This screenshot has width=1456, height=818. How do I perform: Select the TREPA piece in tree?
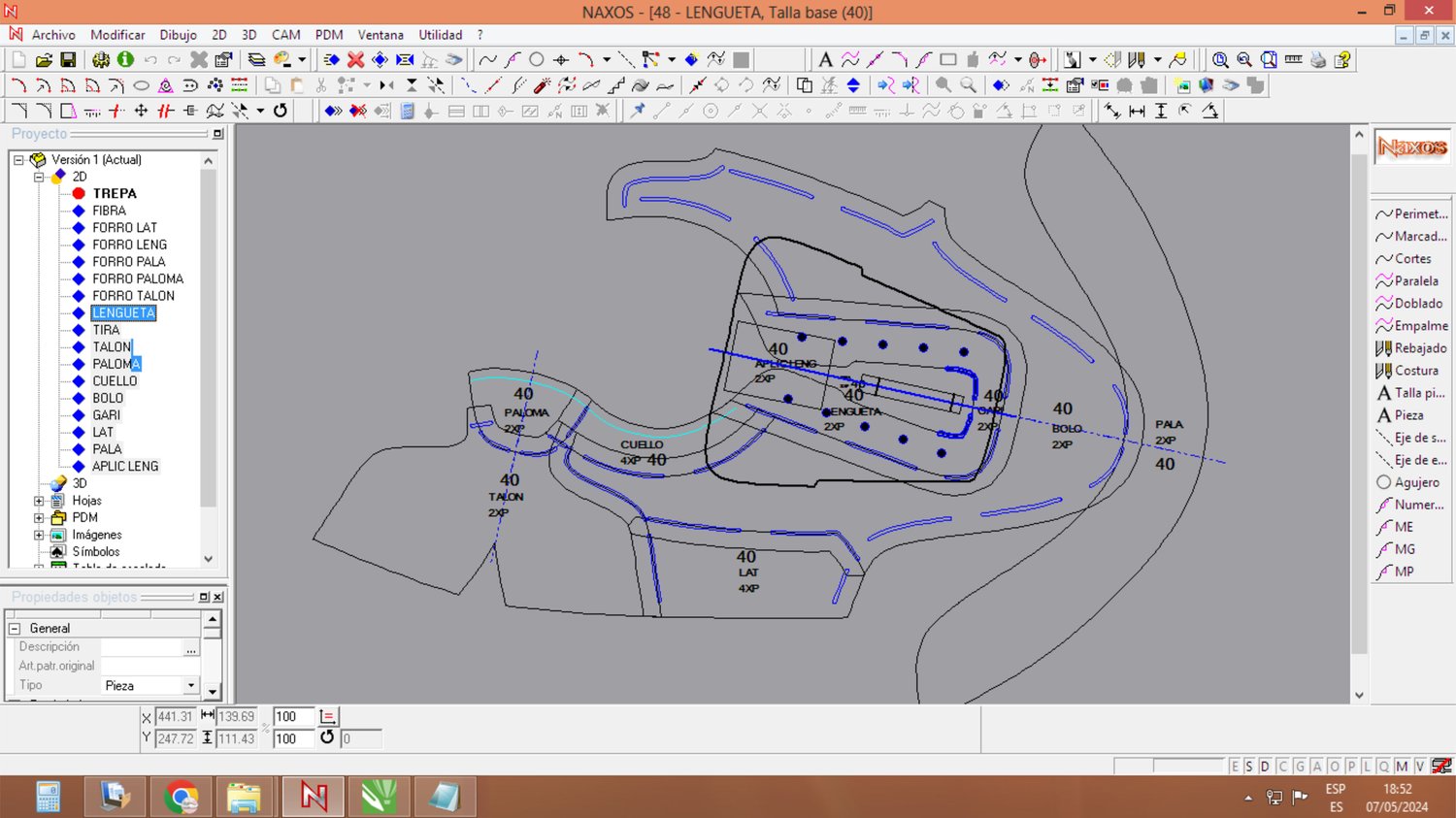(x=114, y=193)
